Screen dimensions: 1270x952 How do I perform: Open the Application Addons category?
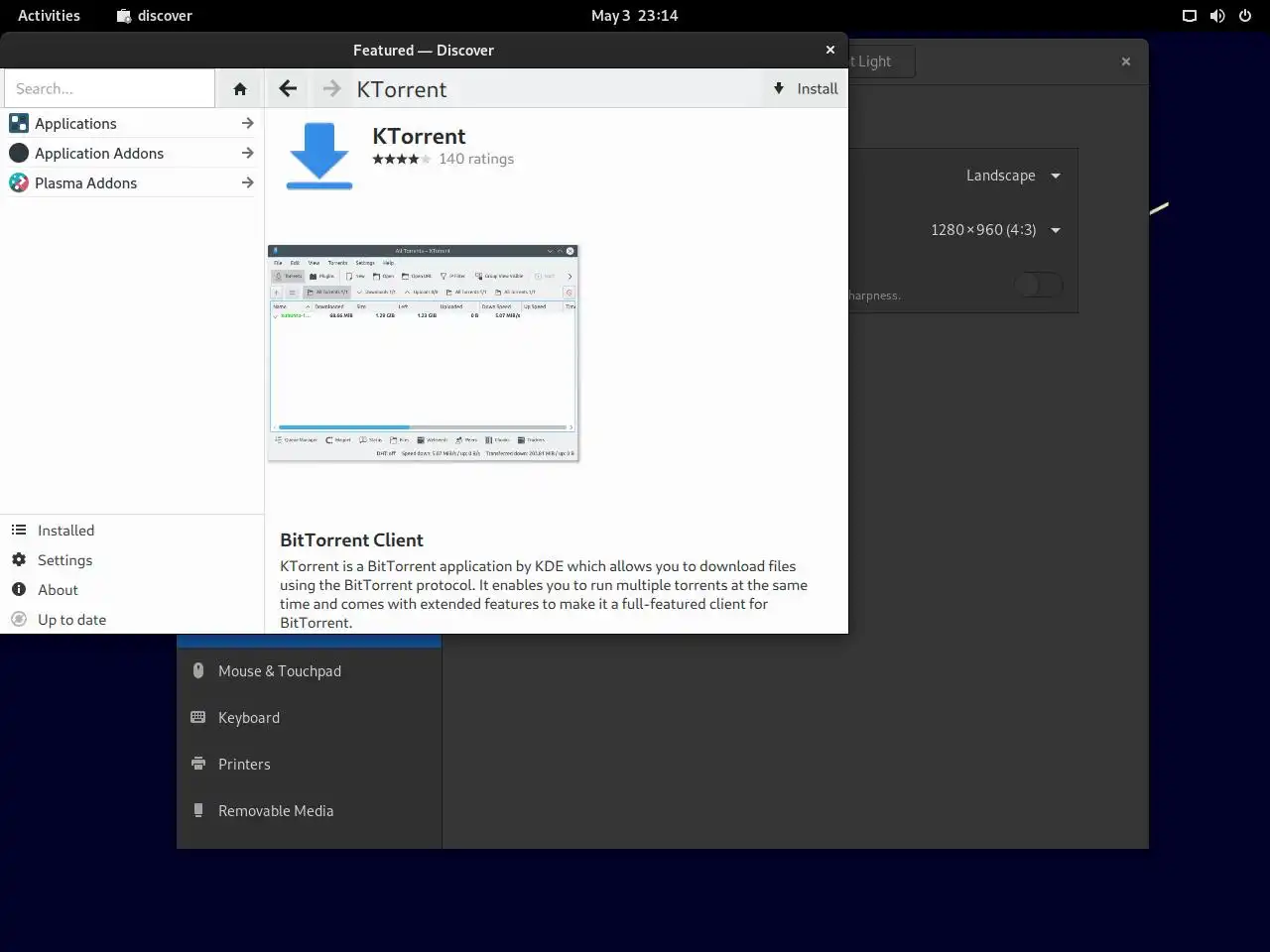(132, 153)
